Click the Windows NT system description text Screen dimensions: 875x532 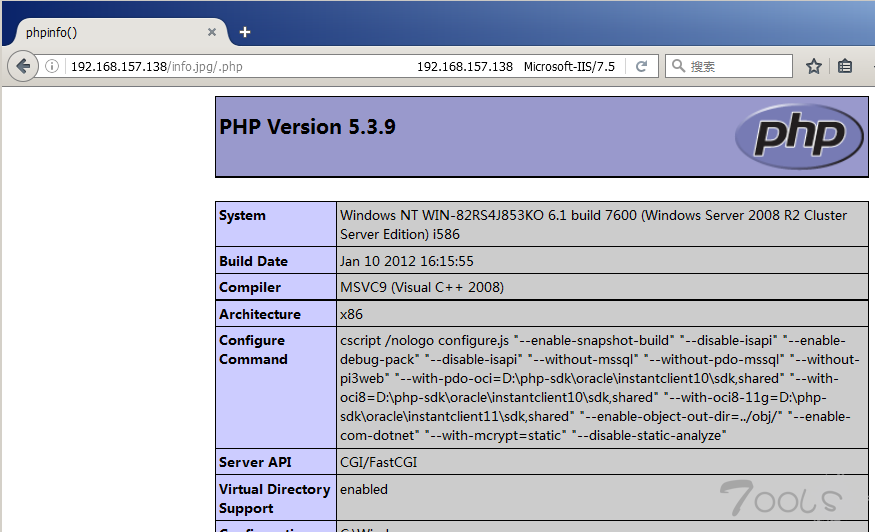pos(593,224)
